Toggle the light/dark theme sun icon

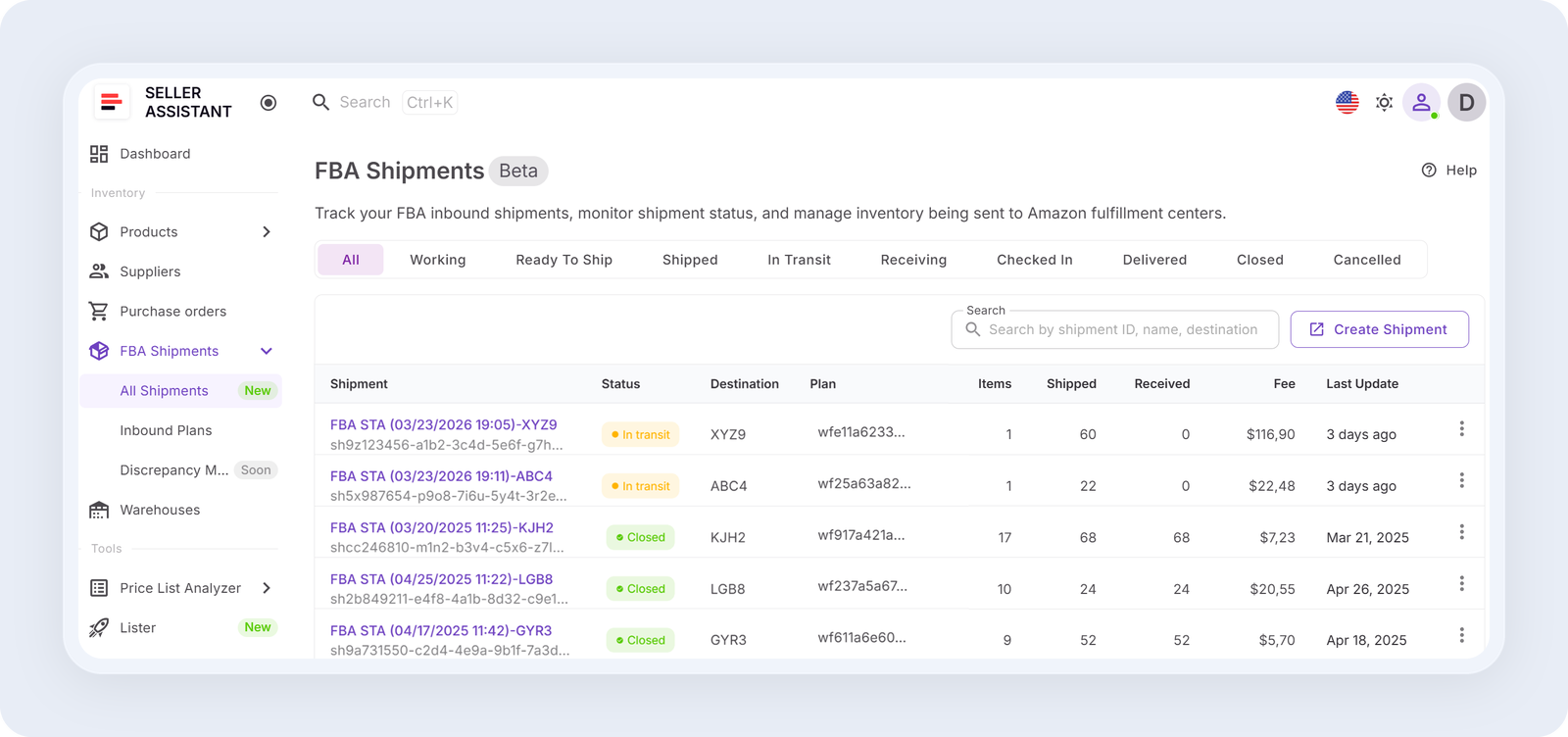click(x=1384, y=102)
